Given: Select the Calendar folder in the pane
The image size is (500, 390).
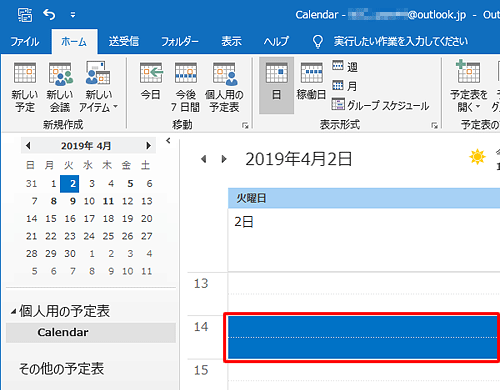Looking at the screenshot, I should [91, 332].
